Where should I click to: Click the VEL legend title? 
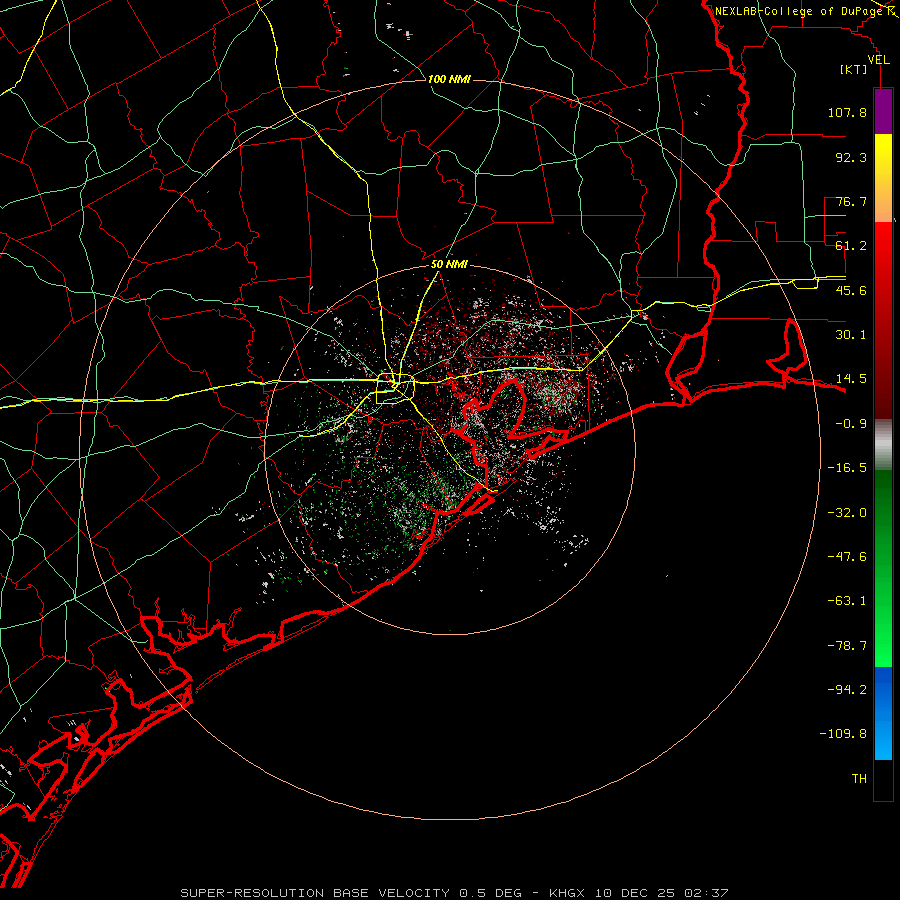(879, 60)
